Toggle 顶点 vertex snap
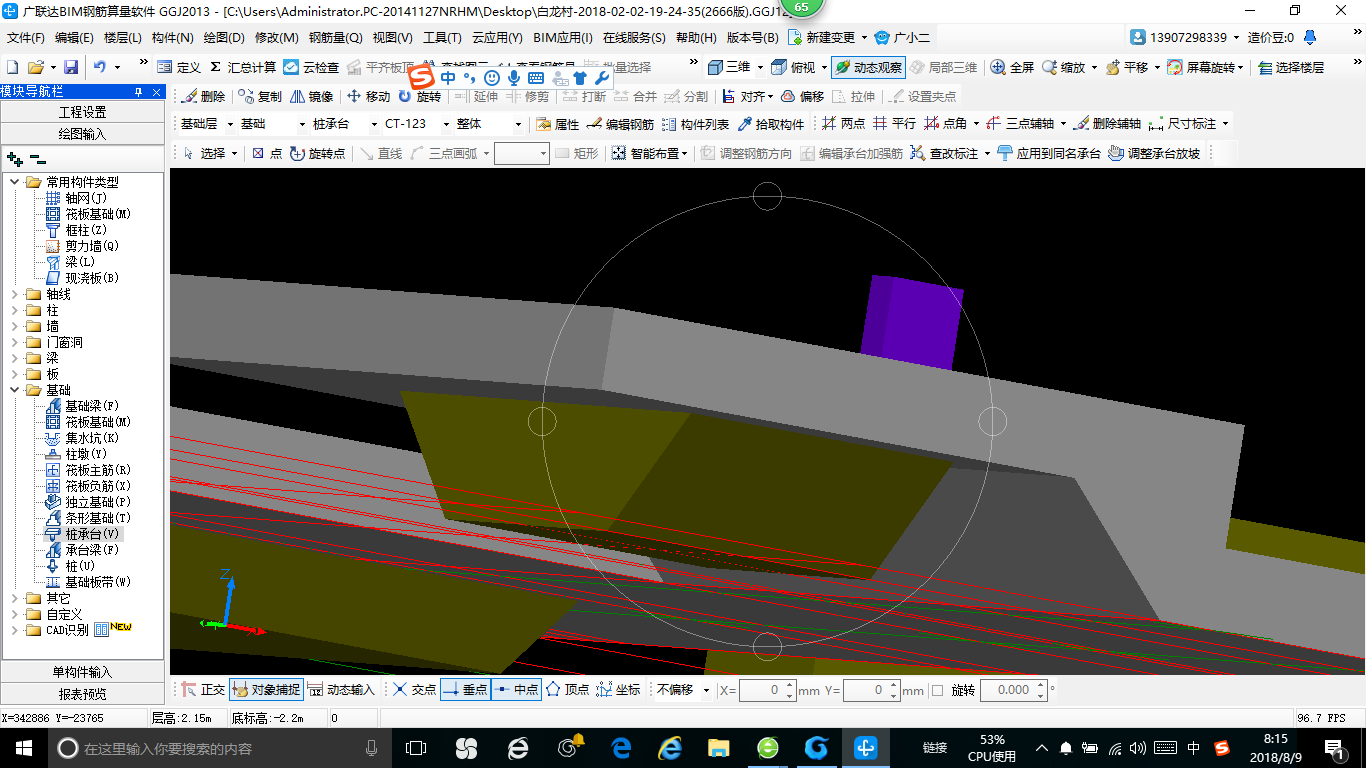The width and height of the screenshot is (1366, 768). 568,690
